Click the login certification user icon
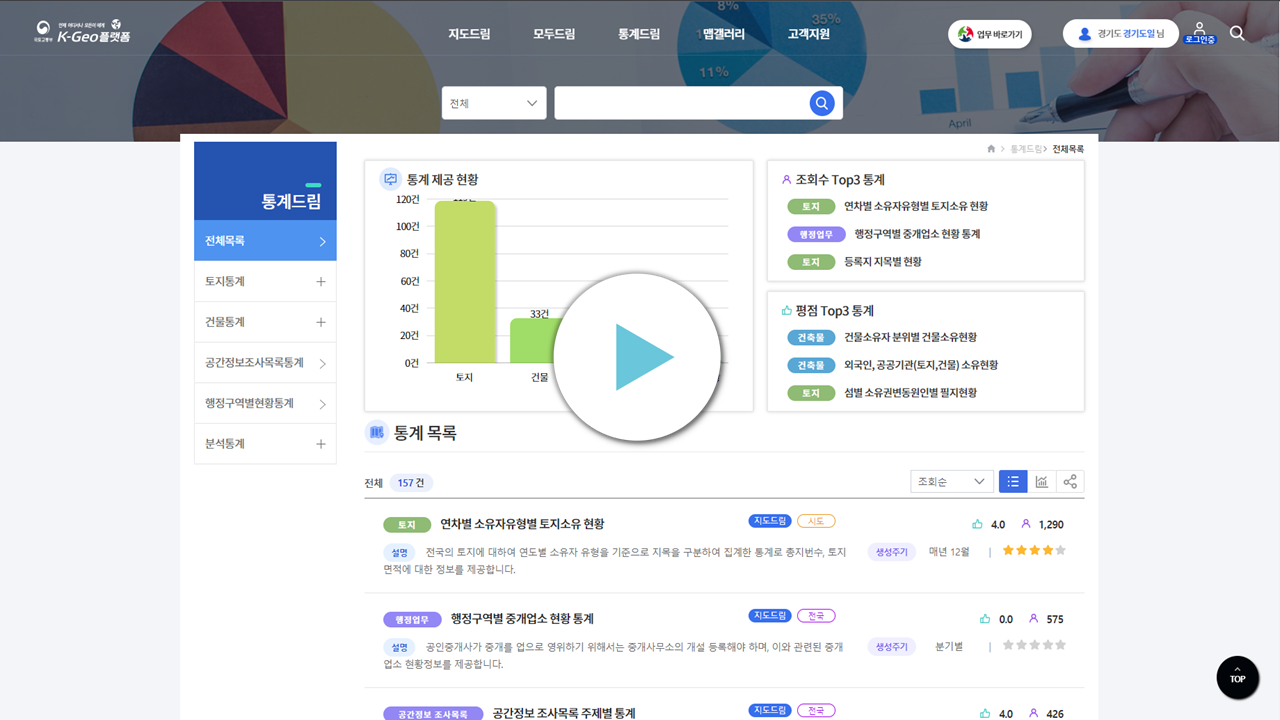Image resolution: width=1280 pixels, height=720 pixels. pos(1199,32)
